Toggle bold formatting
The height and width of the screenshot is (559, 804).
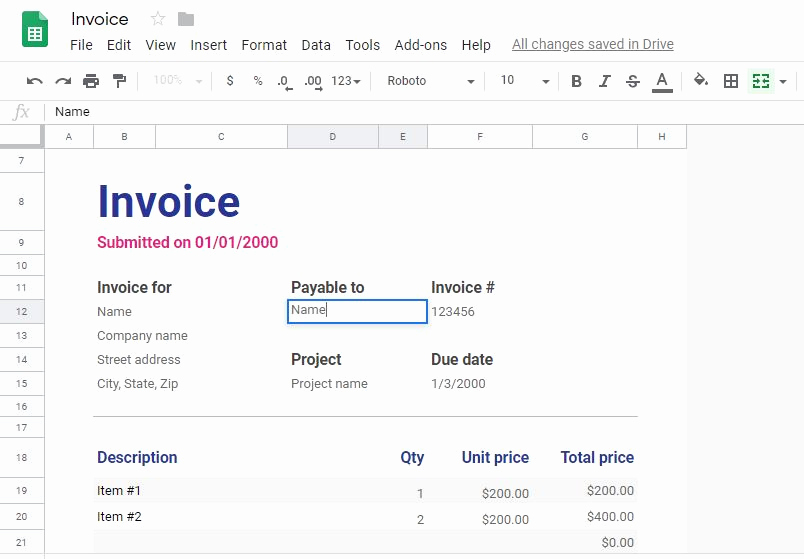pyautogui.click(x=576, y=81)
